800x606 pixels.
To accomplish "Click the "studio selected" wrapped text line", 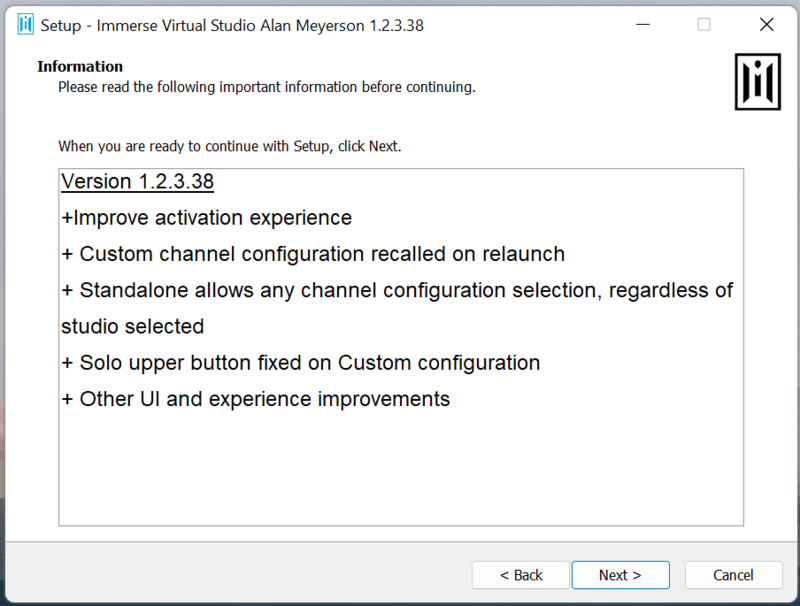I will tap(132, 326).
